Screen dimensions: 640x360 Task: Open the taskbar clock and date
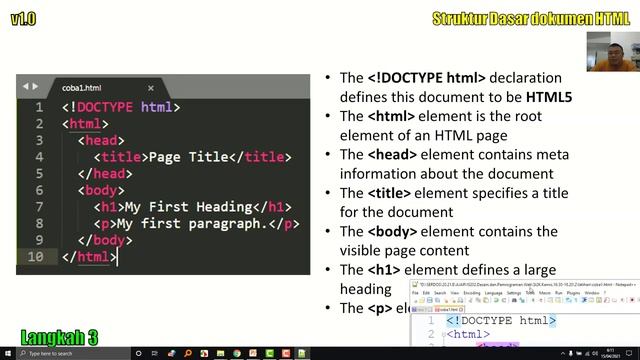click(x=611, y=353)
